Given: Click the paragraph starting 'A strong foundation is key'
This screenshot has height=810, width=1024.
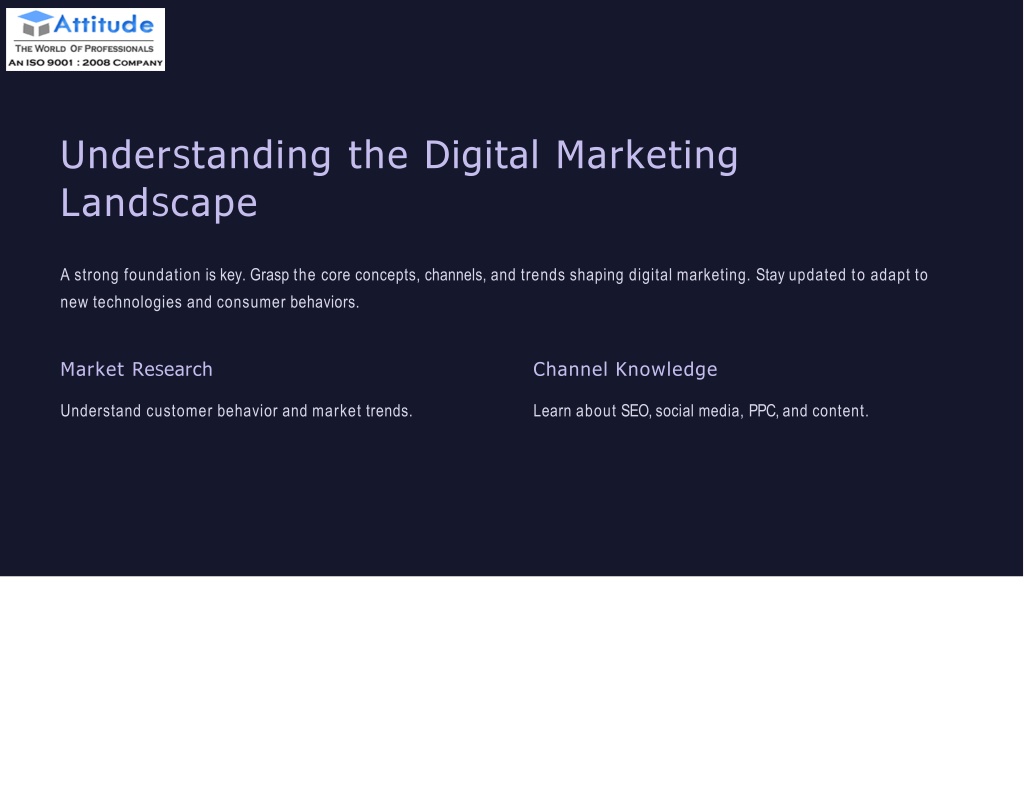Looking at the screenshot, I should point(494,288).
